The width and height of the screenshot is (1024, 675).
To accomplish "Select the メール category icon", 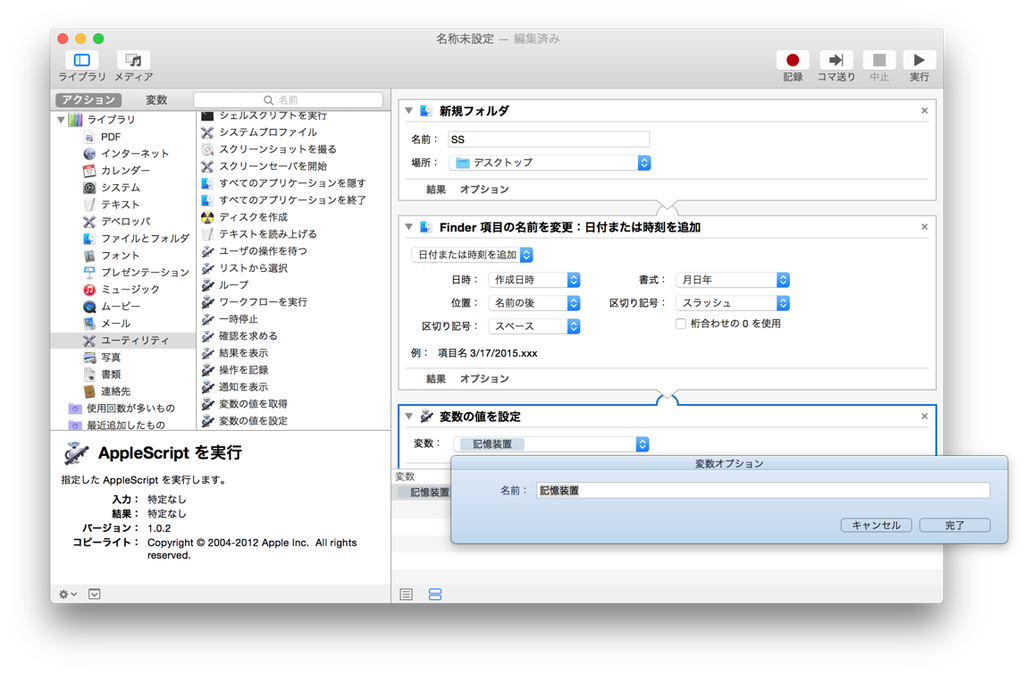I will 89,323.
